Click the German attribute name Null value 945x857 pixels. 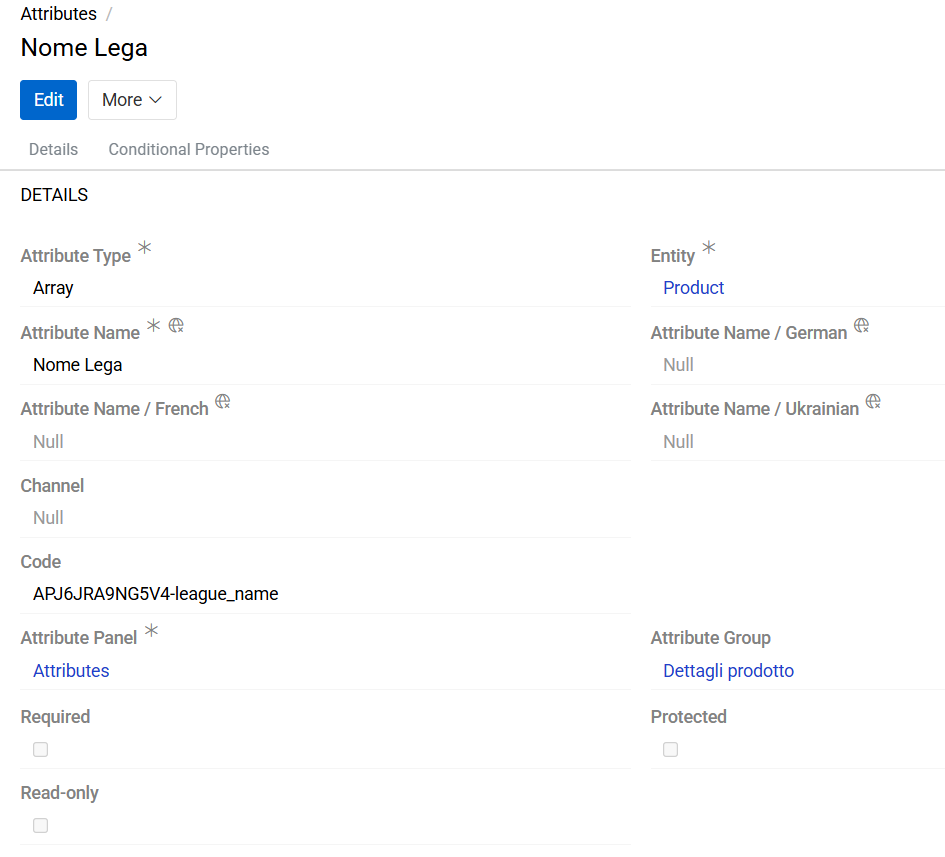coord(678,365)
